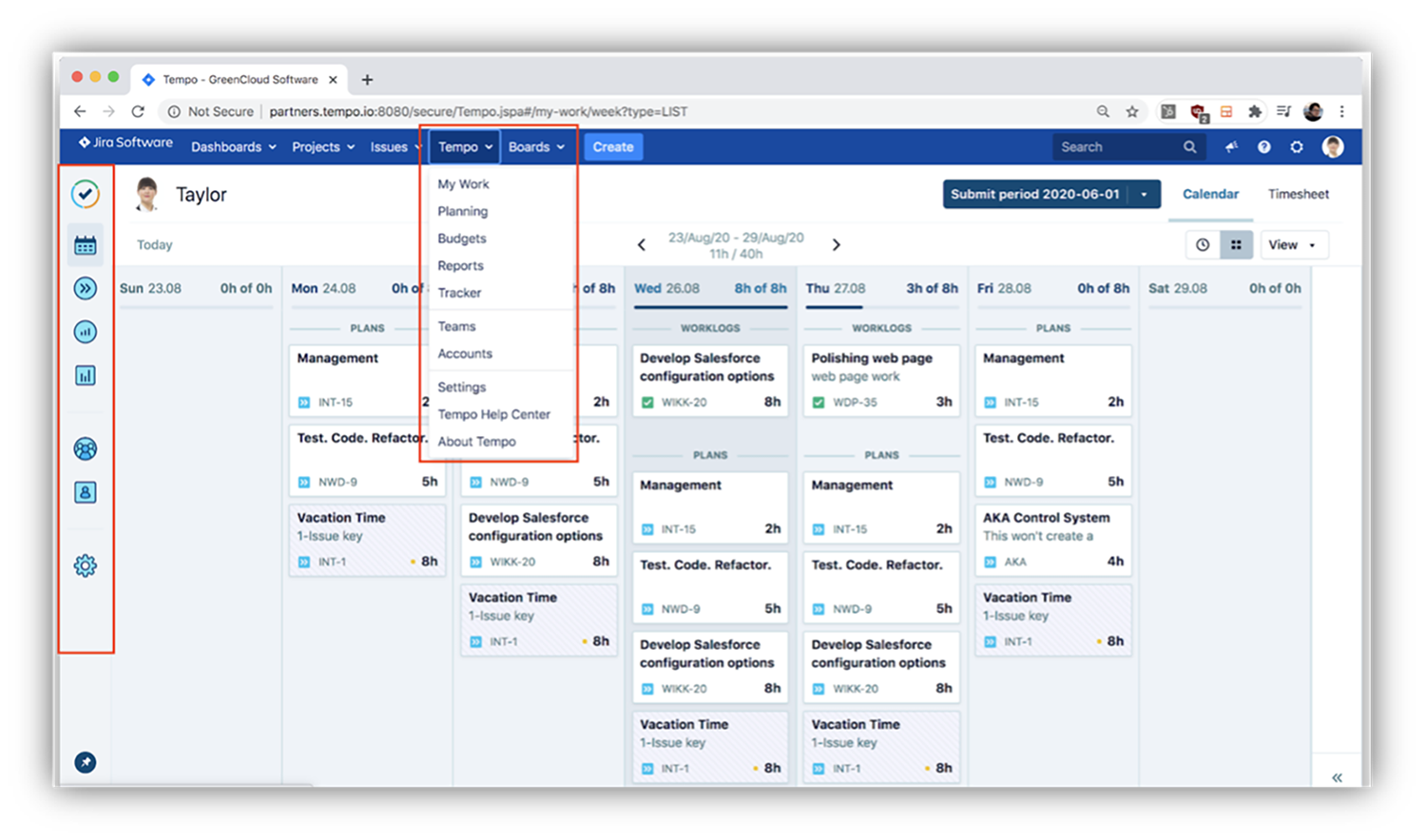1426x840 pixels.
Task: Toggle the Tempo menu
Action: pyautogui.click(x=465, y=147)
